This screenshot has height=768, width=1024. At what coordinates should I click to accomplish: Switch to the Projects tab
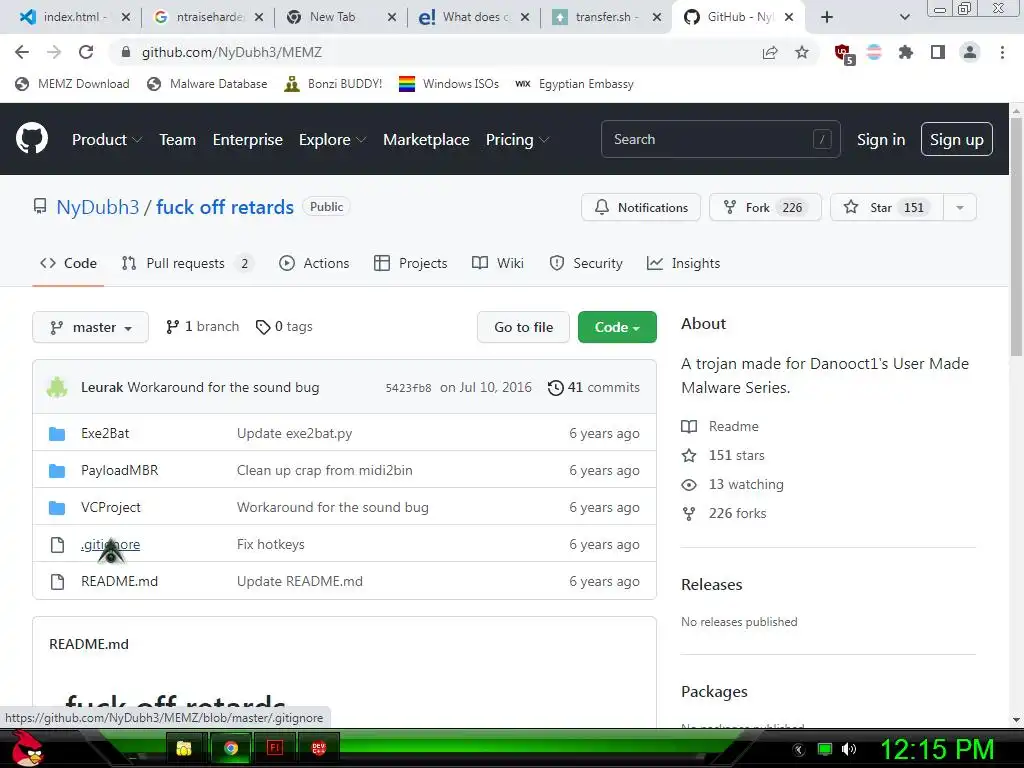[410, 263]
